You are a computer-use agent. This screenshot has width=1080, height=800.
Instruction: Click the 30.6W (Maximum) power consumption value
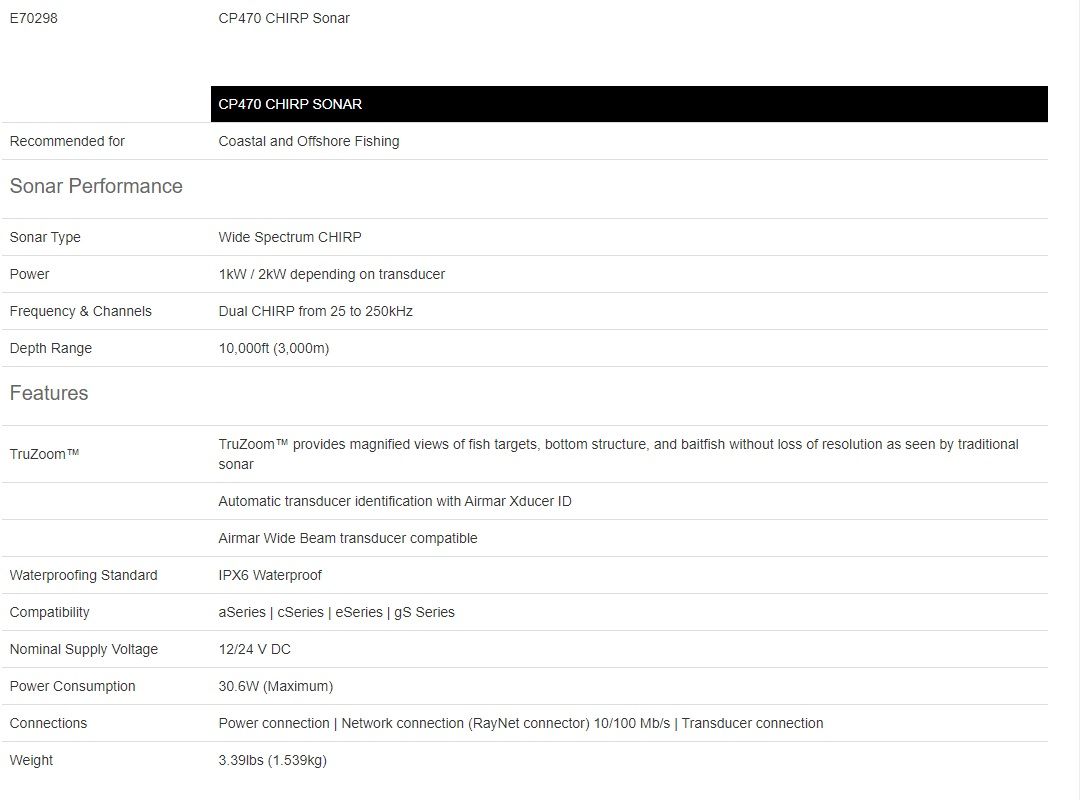(x=276, y=686)
